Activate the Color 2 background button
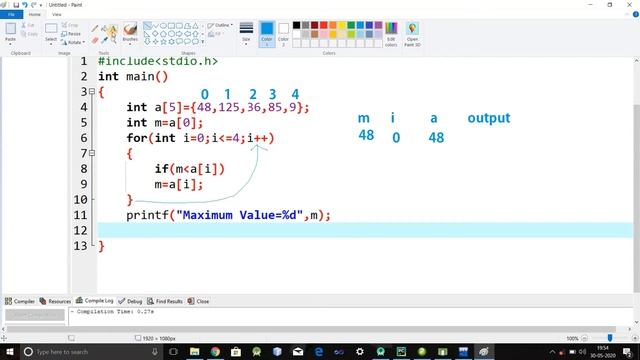This screenshot has width=640, height=360. pos(283,34)
